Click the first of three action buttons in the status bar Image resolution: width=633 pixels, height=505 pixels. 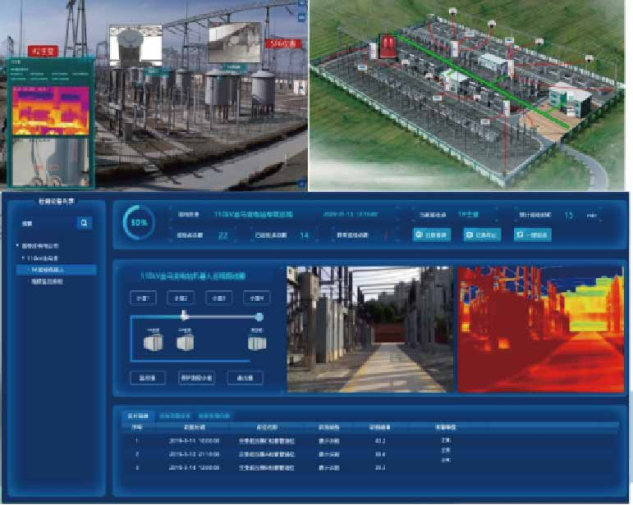tap(432, 234)
